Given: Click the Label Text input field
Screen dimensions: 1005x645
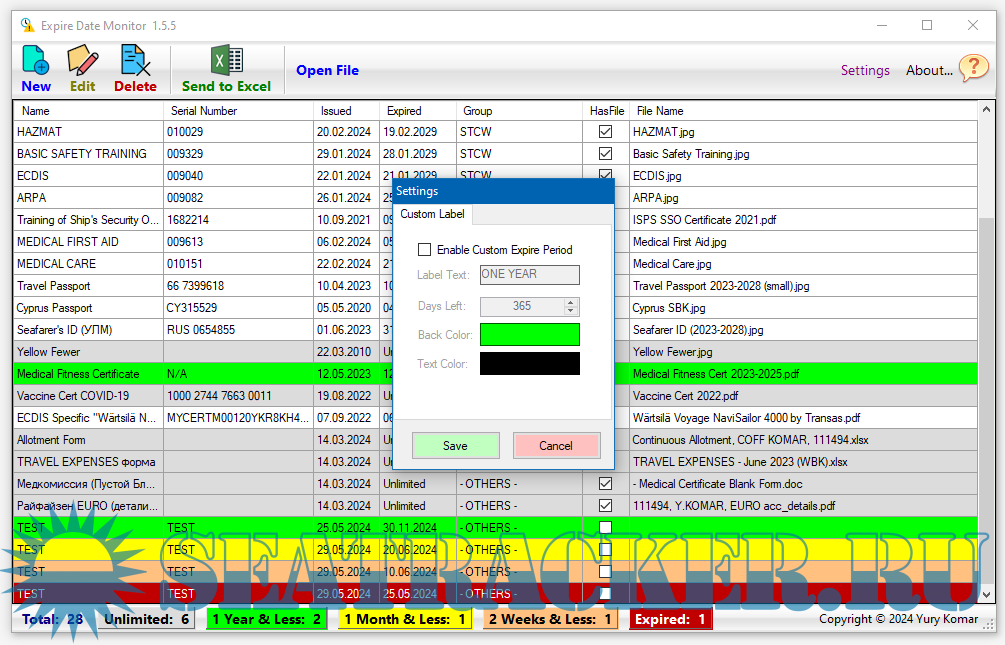Looking at the screenshot, I should coord(529,274).
